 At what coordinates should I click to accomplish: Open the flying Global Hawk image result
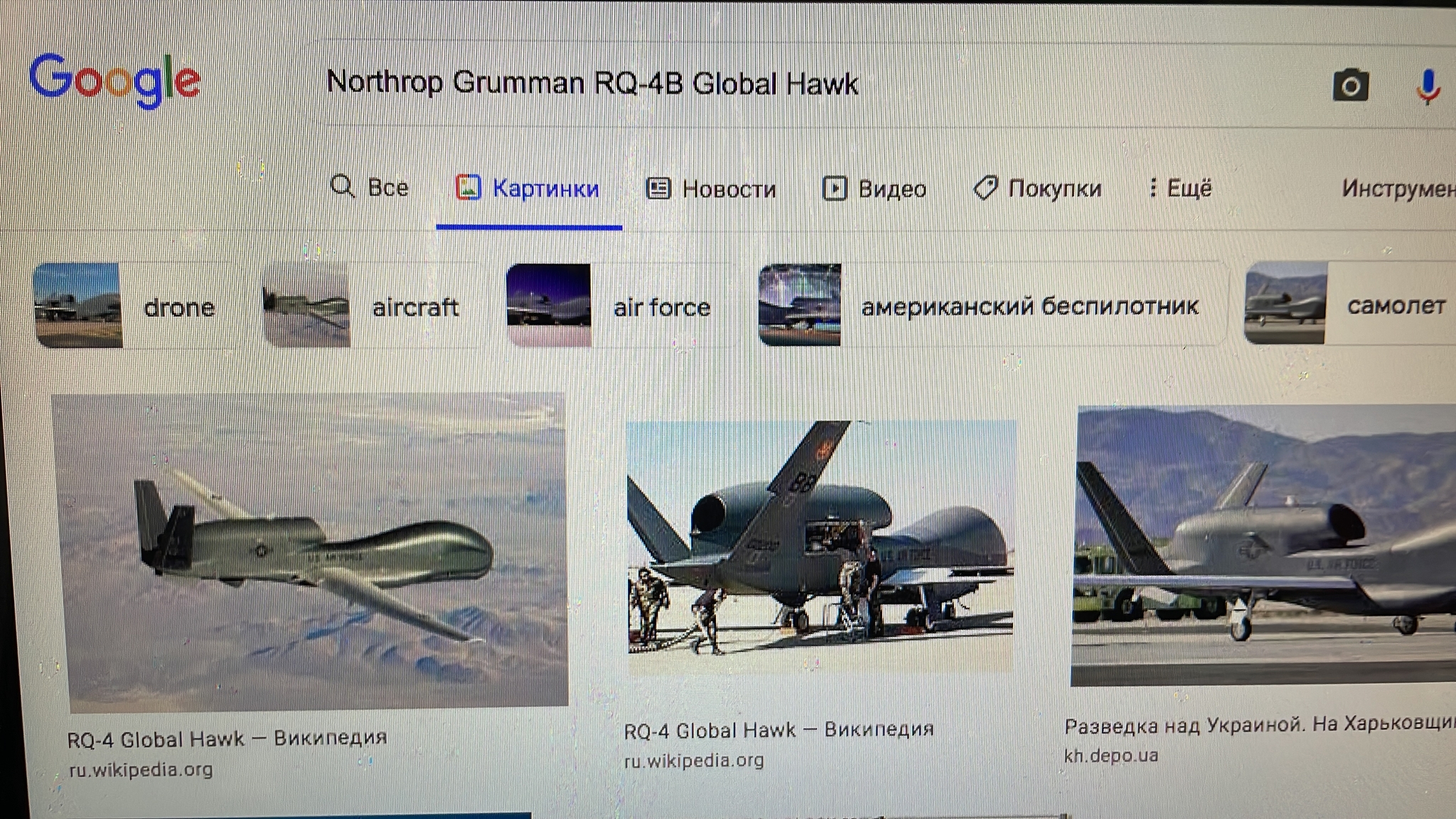pos(310,552)
